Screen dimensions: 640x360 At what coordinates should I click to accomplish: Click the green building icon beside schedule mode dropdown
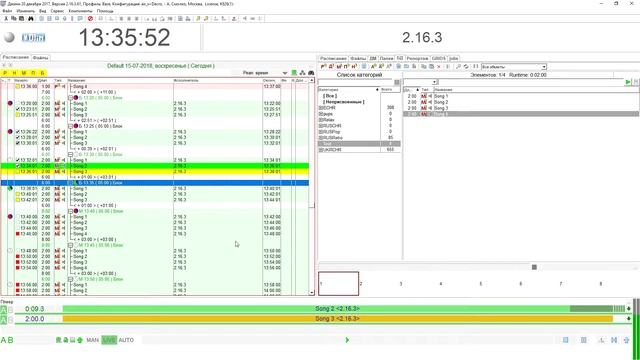(x=294, y=73)
